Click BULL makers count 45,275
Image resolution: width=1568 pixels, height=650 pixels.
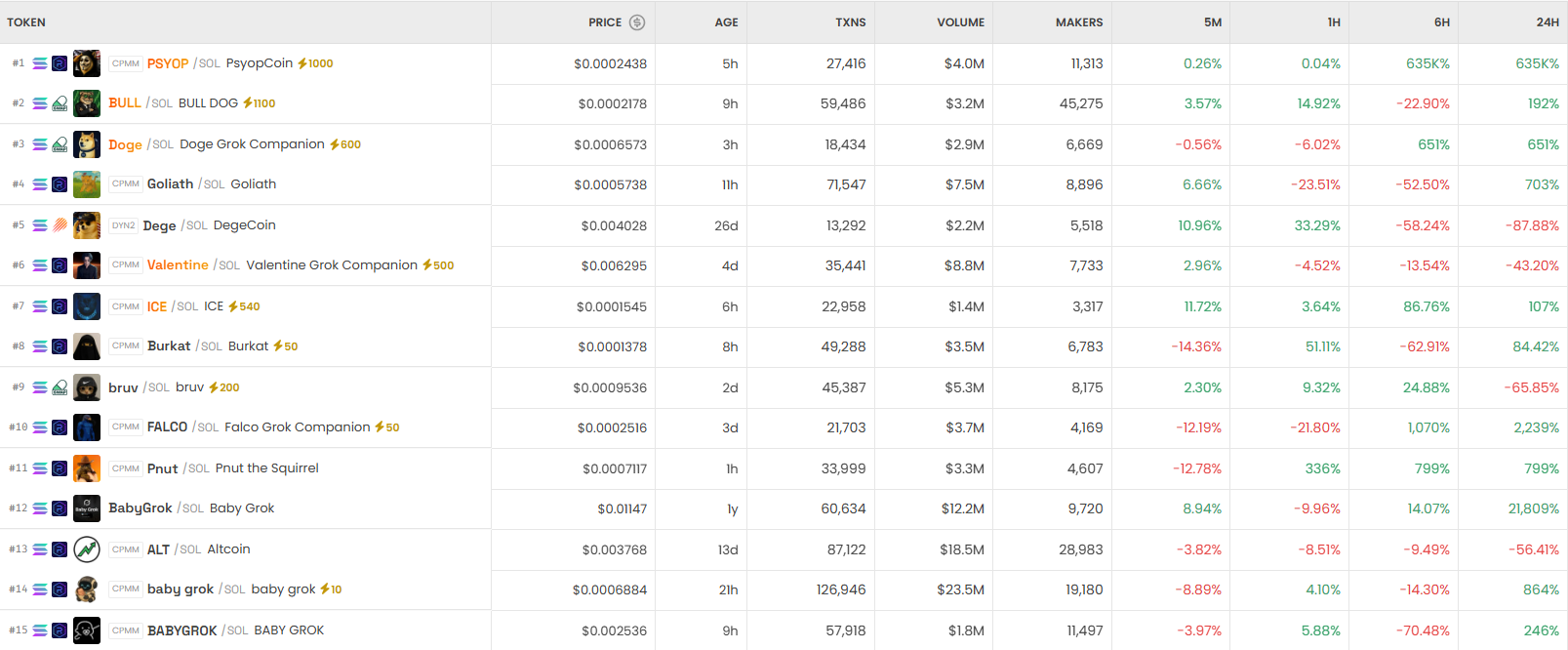click(x=1081, y=103)
